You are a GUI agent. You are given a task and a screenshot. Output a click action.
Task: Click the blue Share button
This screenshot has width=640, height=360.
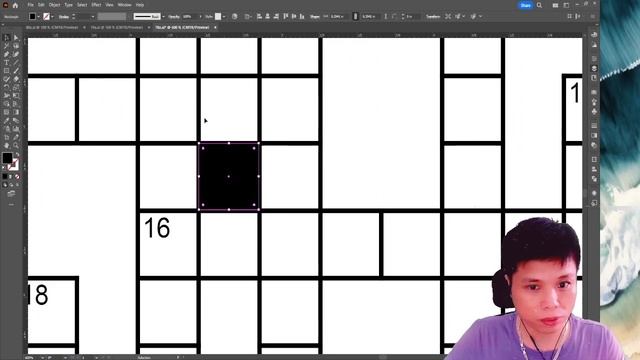click(525, 5)
